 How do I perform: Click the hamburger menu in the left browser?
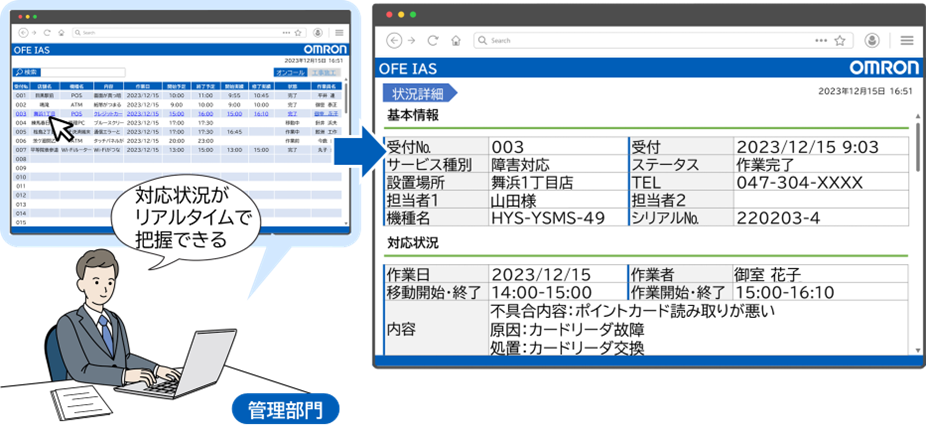coord(339,32)
